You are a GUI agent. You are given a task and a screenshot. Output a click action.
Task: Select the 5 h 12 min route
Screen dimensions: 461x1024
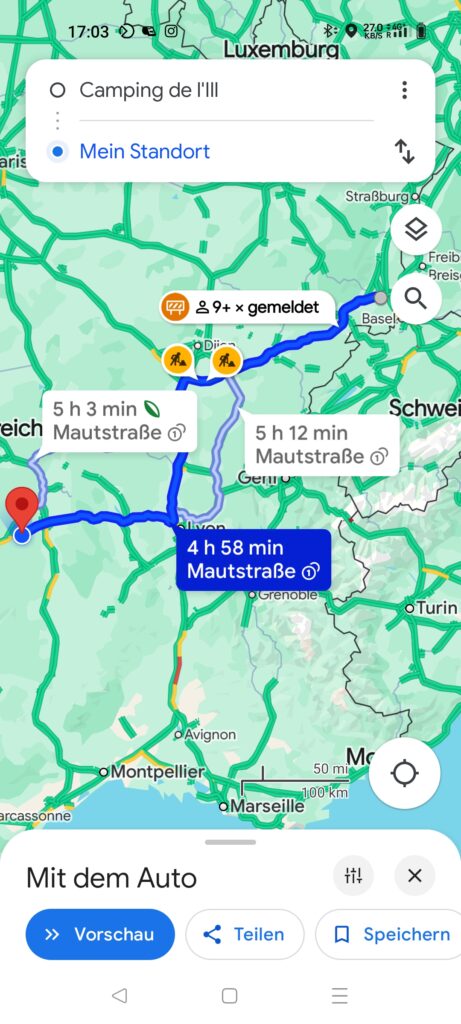320,444
